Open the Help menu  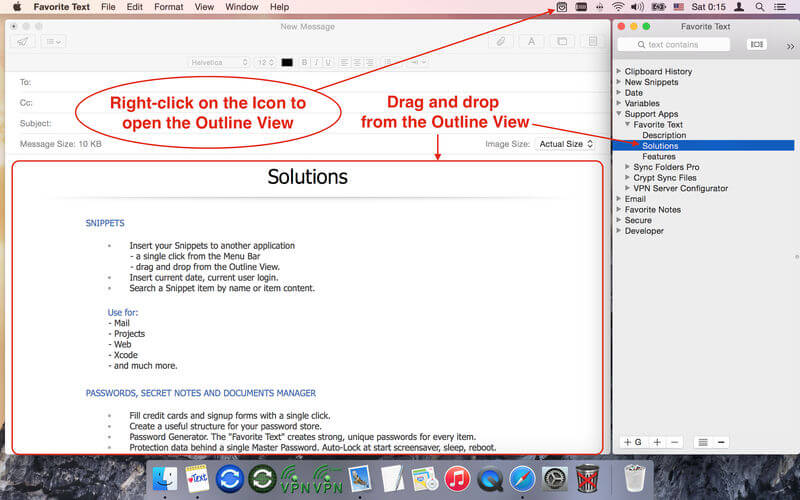point(280,7)
